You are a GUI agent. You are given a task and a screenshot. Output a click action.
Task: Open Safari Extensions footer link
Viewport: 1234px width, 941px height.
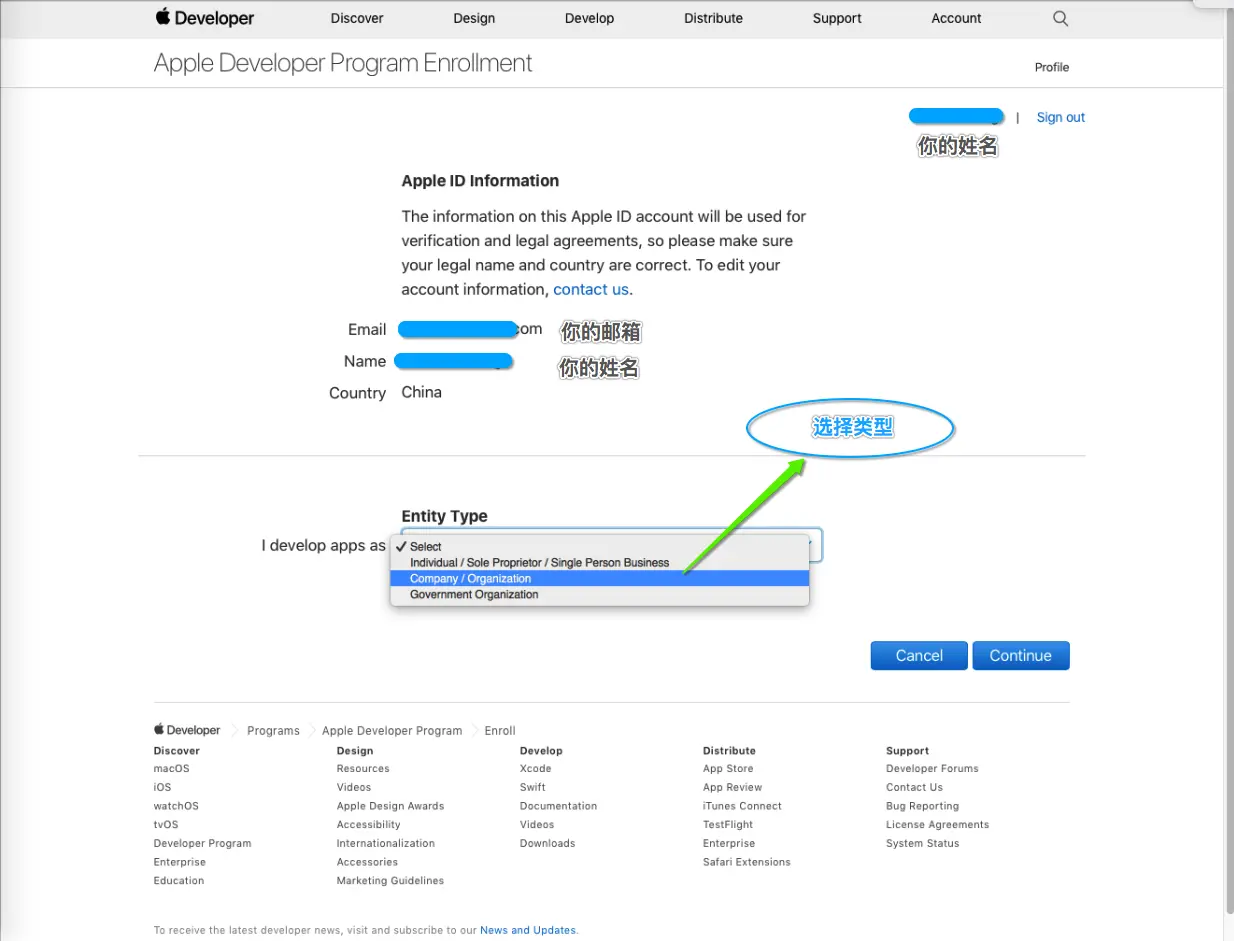[x=747, y=862]
